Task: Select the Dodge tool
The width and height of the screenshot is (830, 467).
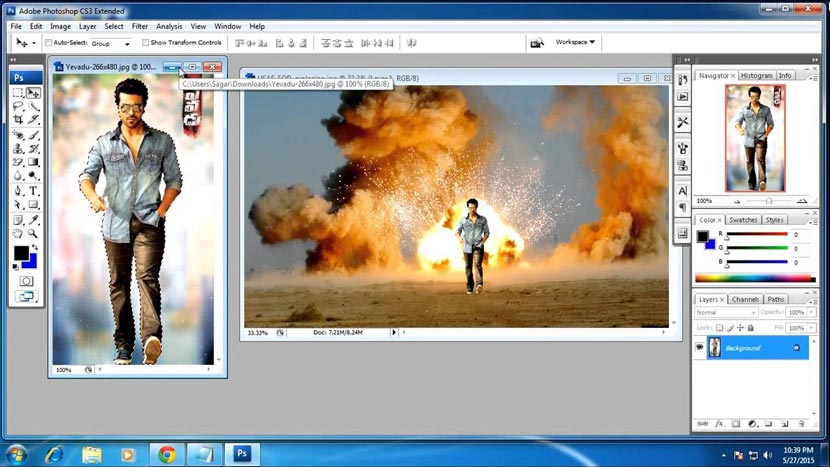Action: 33,175
